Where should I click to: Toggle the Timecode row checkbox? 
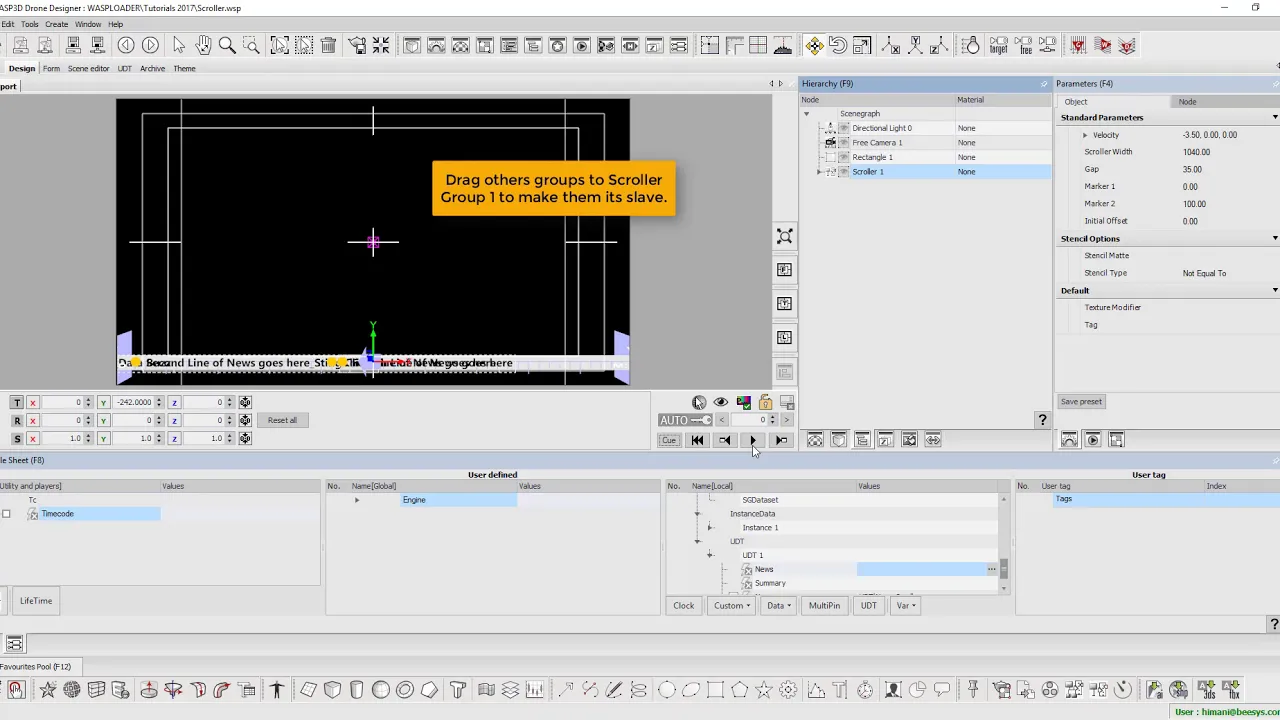[x=6, y=514]
